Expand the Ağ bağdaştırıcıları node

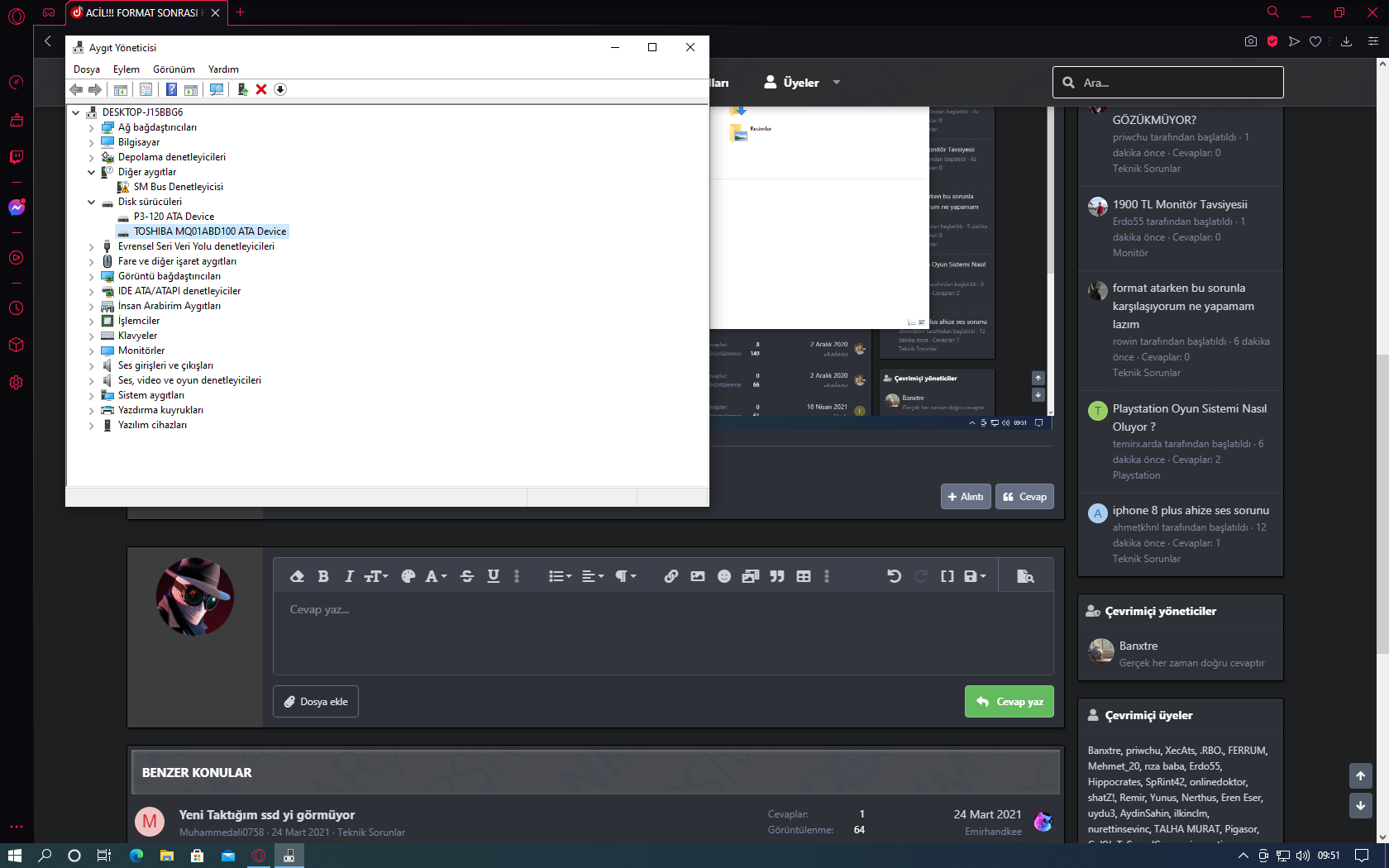pyautogui.click(x=92, y=127)
